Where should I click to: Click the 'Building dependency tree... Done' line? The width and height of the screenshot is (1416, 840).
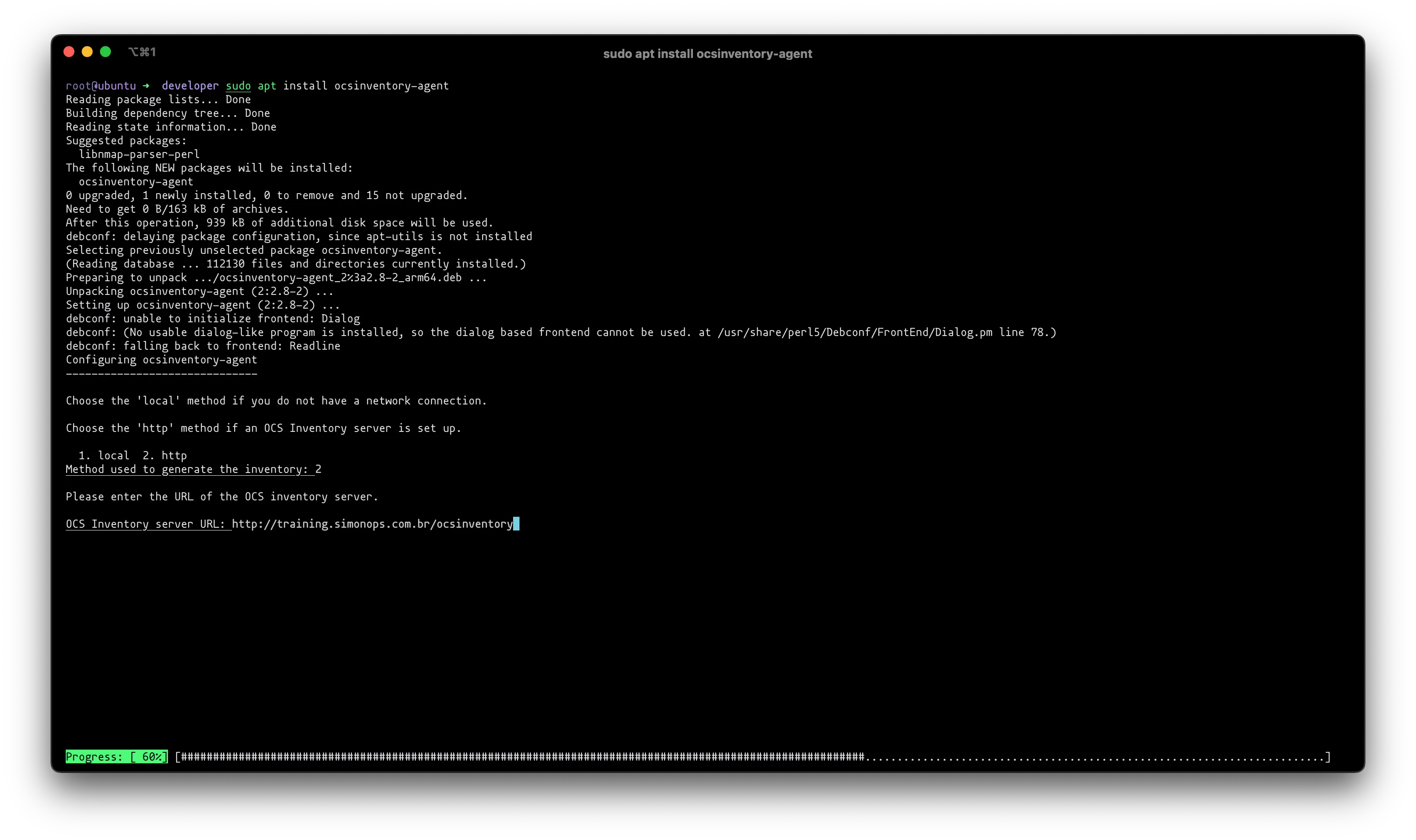coord(168,113)
